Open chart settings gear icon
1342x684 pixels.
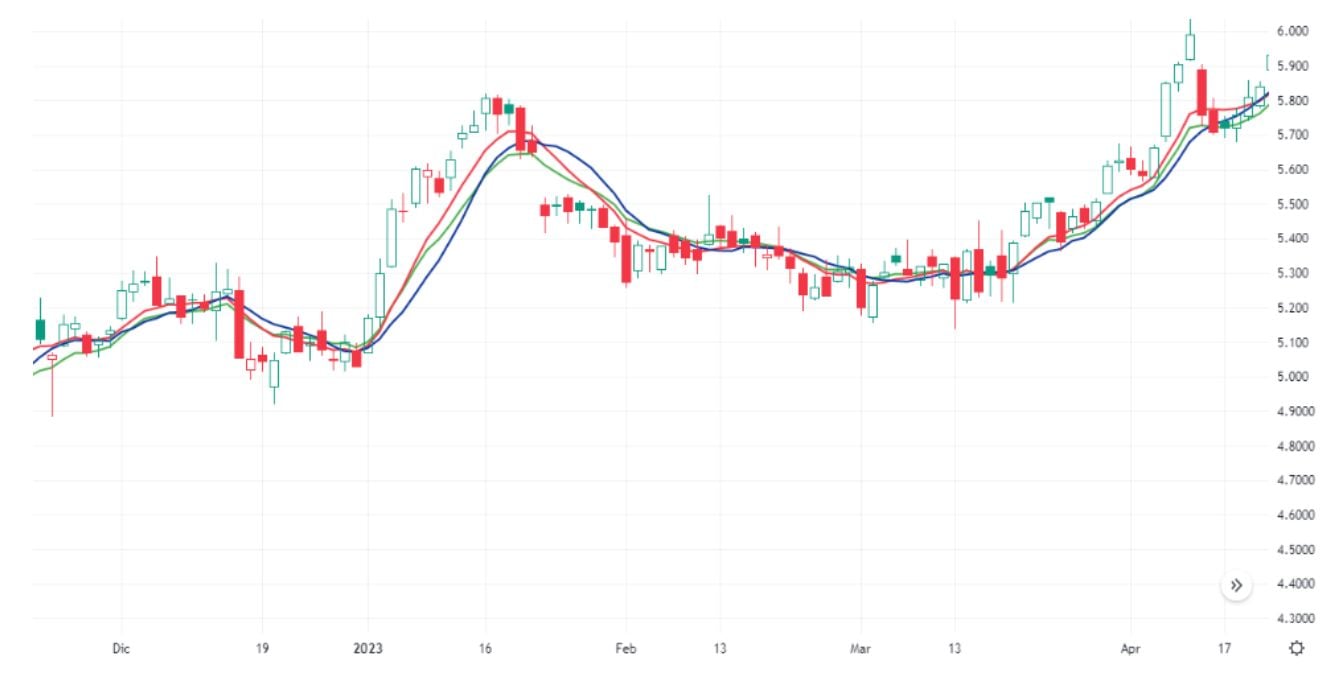point(1297,648)
